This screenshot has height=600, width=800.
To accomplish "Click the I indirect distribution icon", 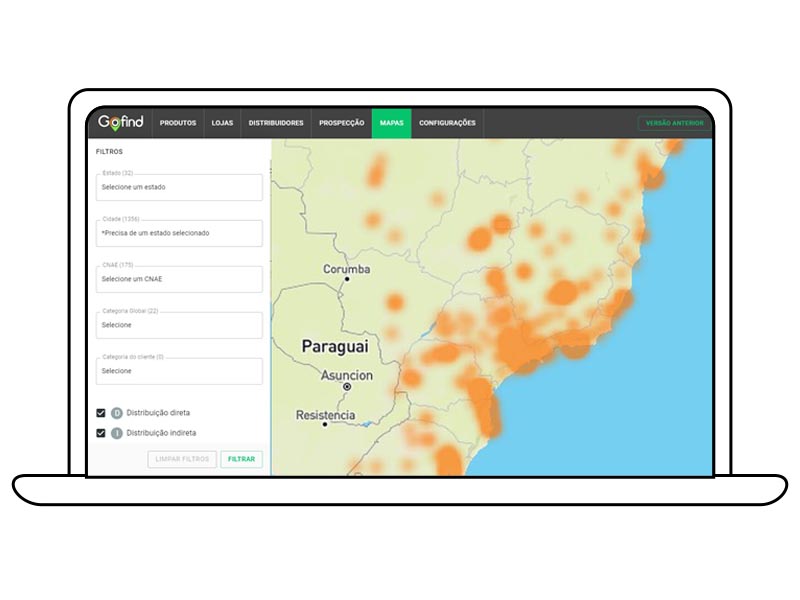I will click(117, 433).
